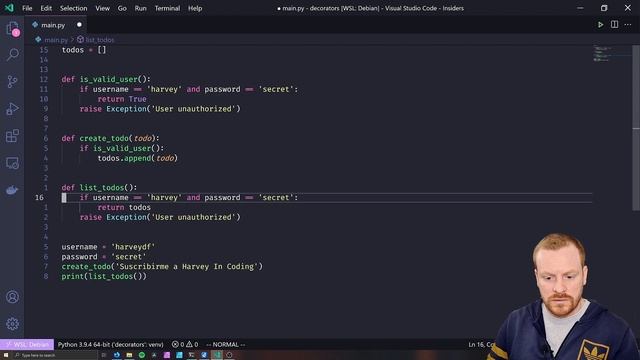Click the WSL: Debian remote indicator
The image size is (640, 360).
pyautogui.click(x=27, y=344)
